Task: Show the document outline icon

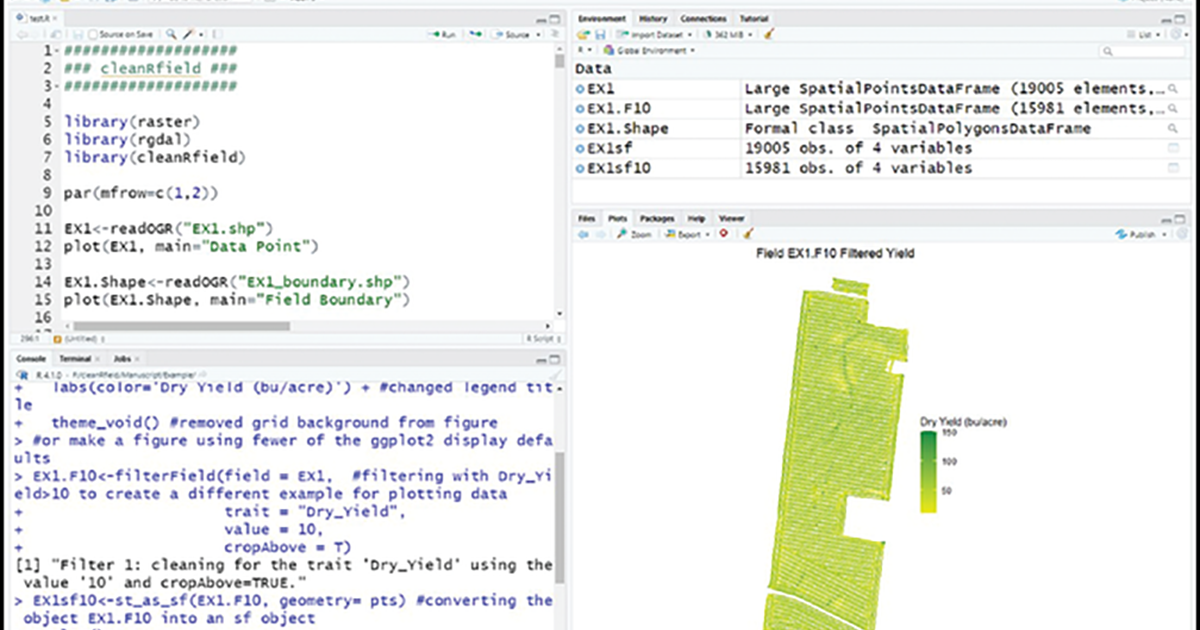Action: coord(554,34)
